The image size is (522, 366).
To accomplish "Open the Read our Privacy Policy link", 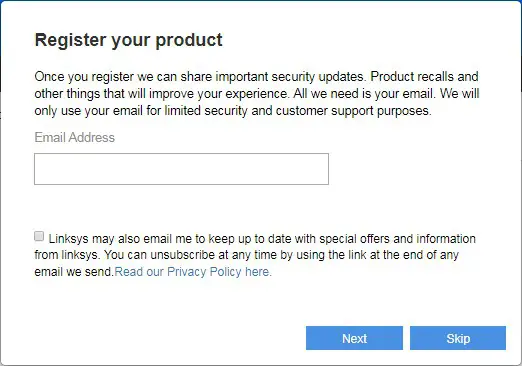I will pyautogui.click(x=193, y=272).
